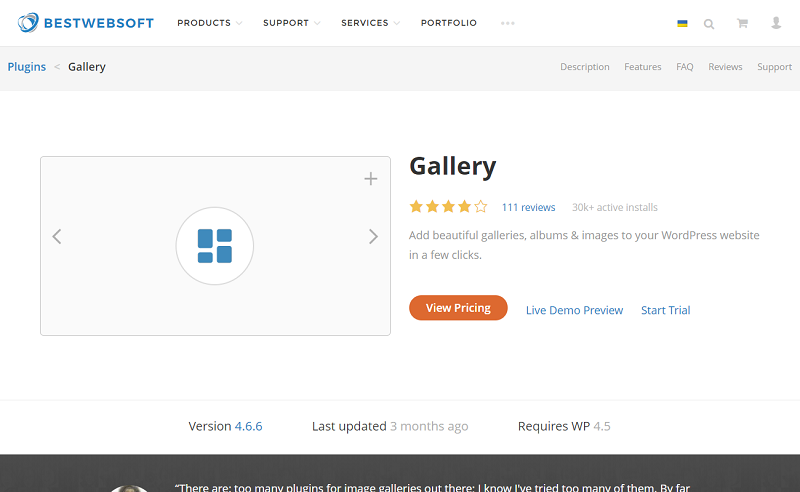Go to next slide with right arrow
This screenshot has width=800, height=492.
pos(373,236)
